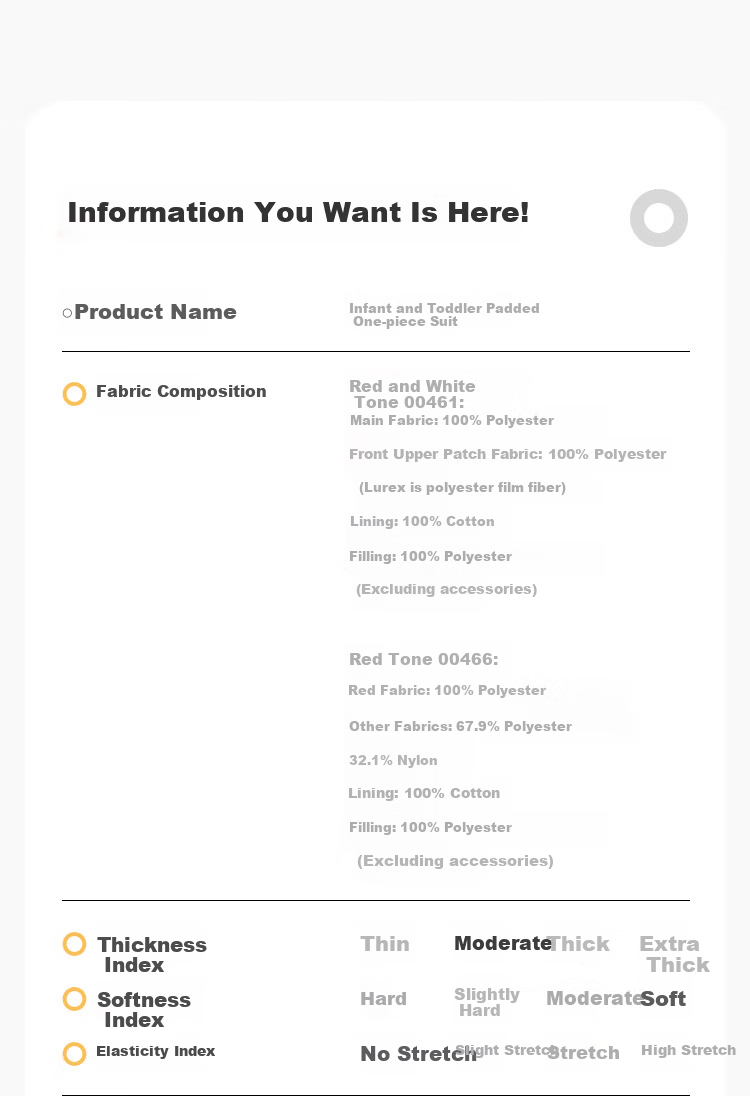
Task: Click the small bullet before Product Name
Action: pos(67,313)
